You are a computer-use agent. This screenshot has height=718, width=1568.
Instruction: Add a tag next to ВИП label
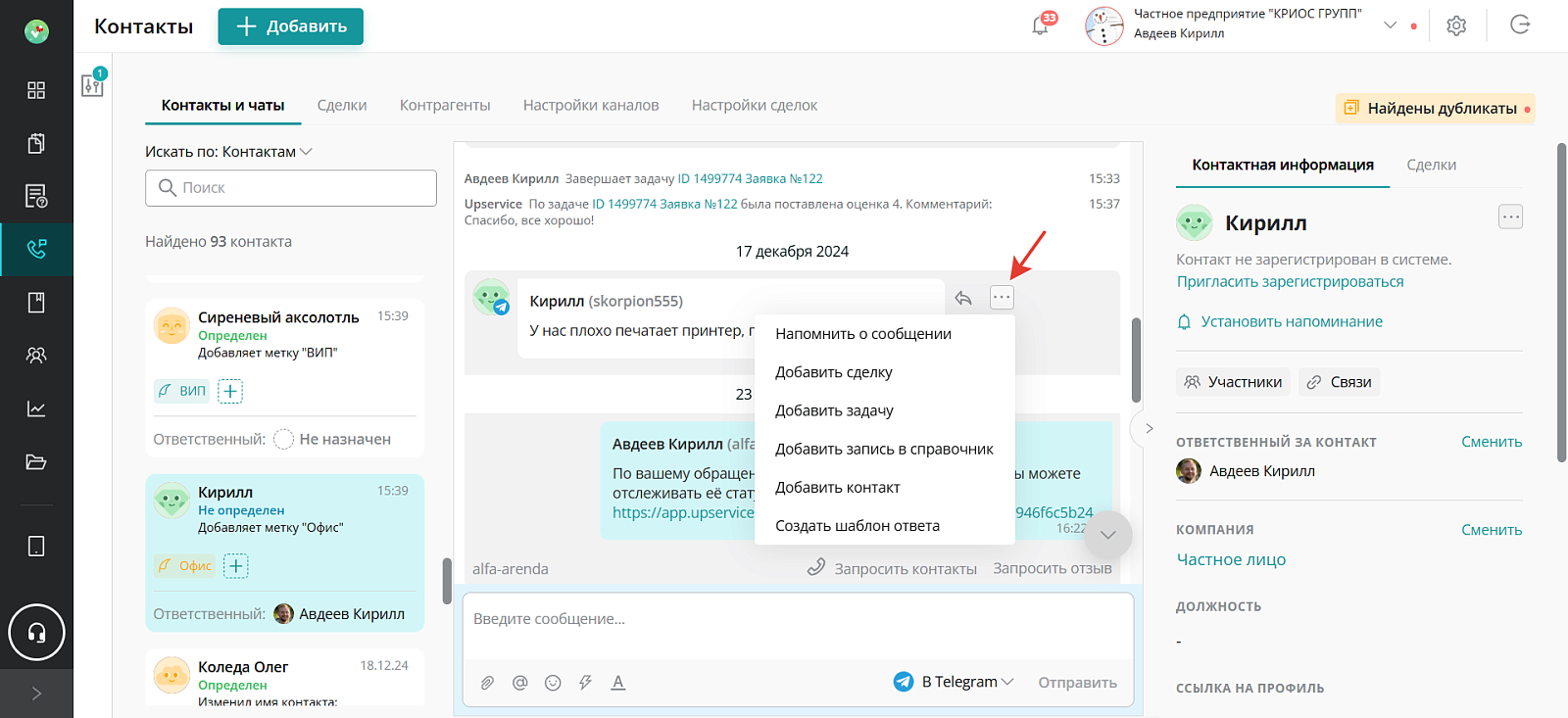point(230,391)
